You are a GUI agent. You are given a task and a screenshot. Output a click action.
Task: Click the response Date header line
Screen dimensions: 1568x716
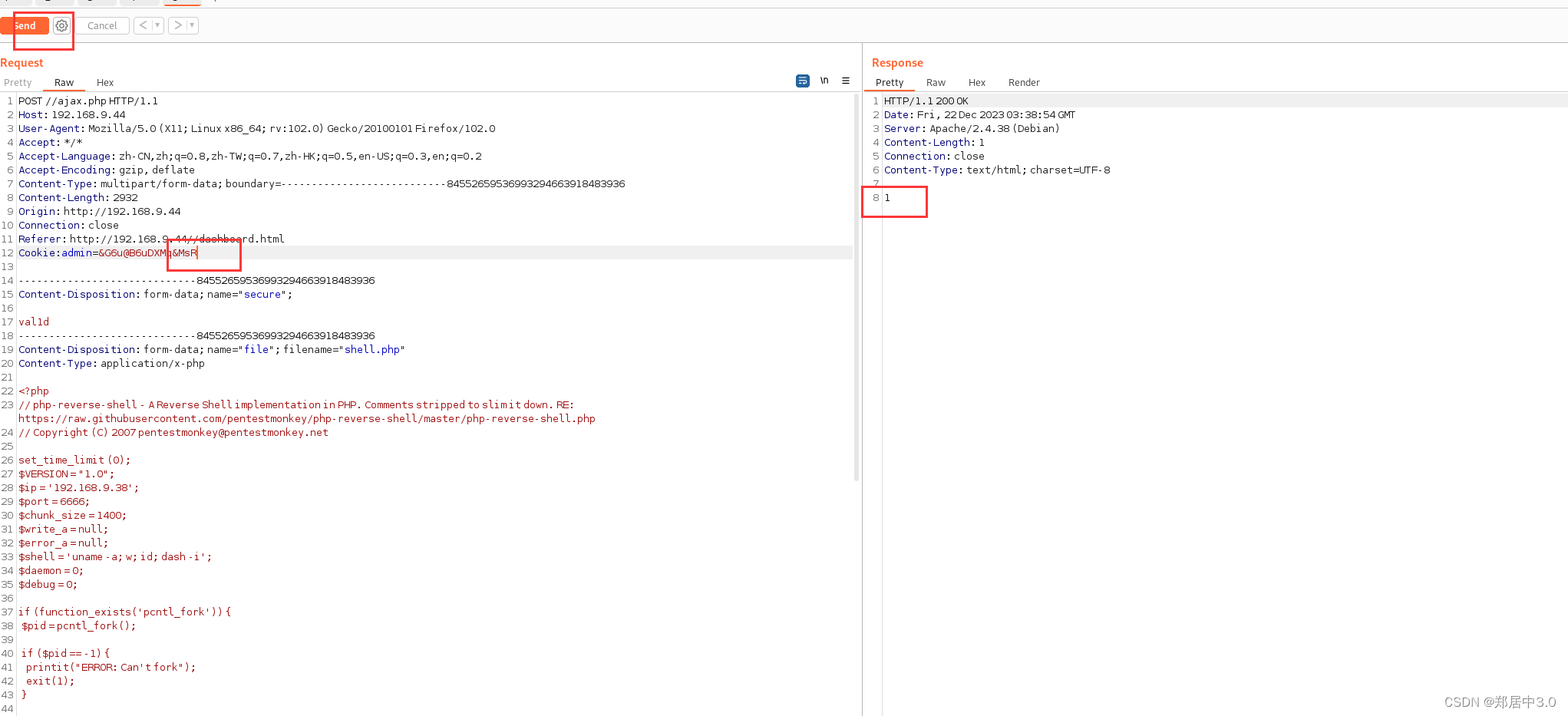click(980, 114)
